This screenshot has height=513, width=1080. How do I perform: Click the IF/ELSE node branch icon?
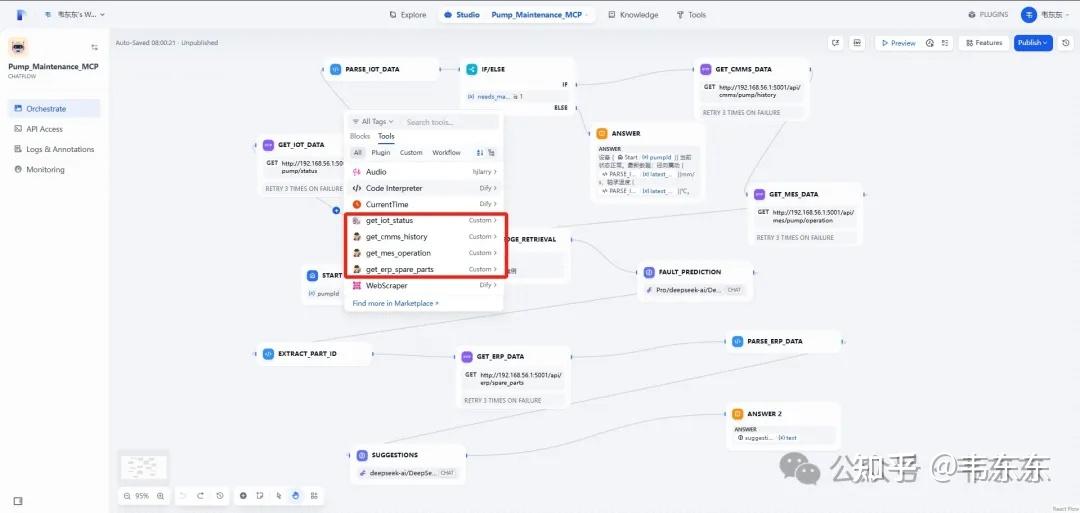coord(472,70)
